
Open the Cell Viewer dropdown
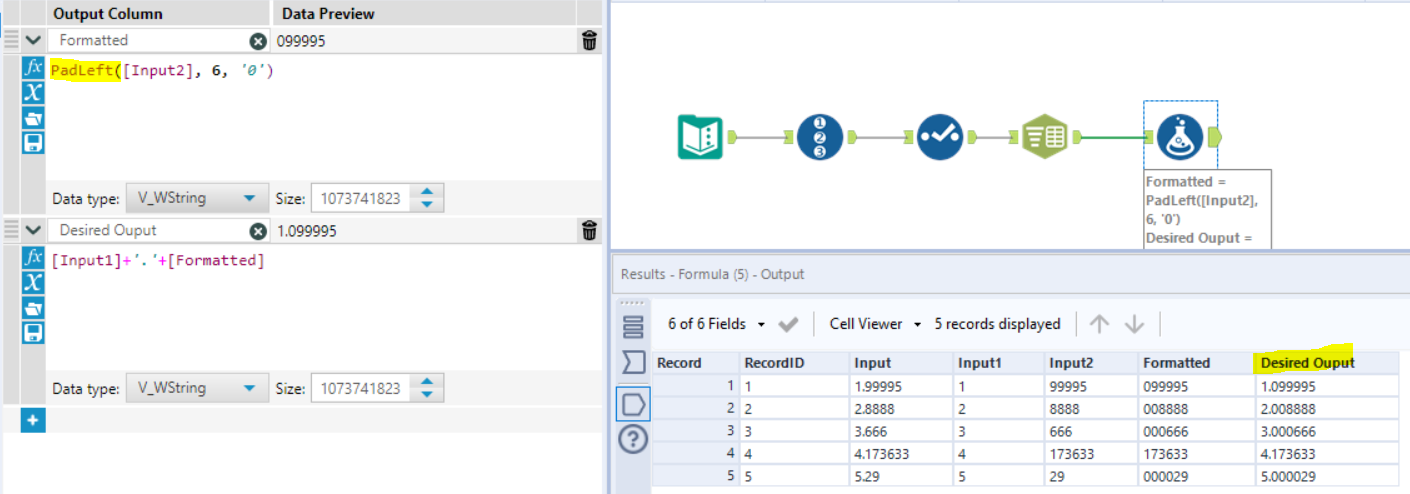pyautogui.click(x=866, y=324)
